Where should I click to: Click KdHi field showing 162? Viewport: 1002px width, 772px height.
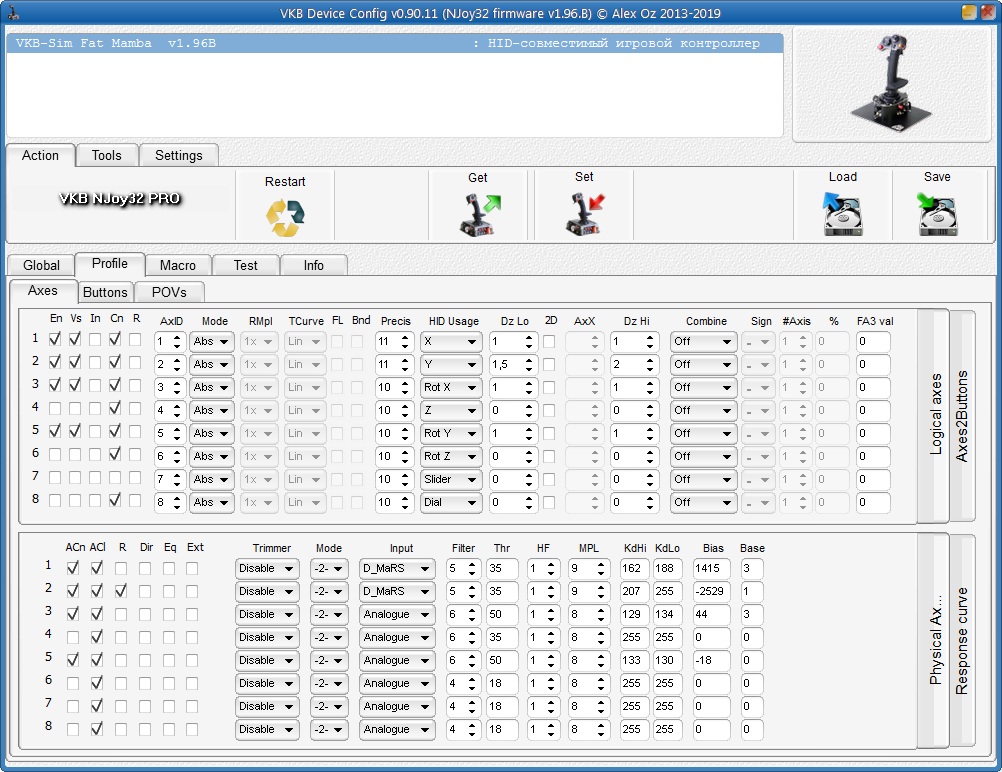tap(634, 568)
